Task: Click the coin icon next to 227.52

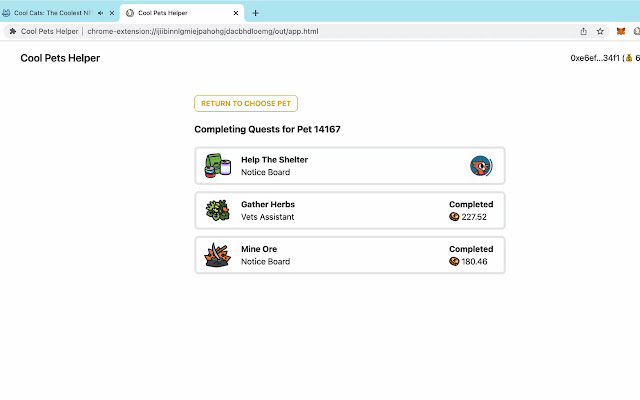Action: pyautogui.click(x=454, y=217)
